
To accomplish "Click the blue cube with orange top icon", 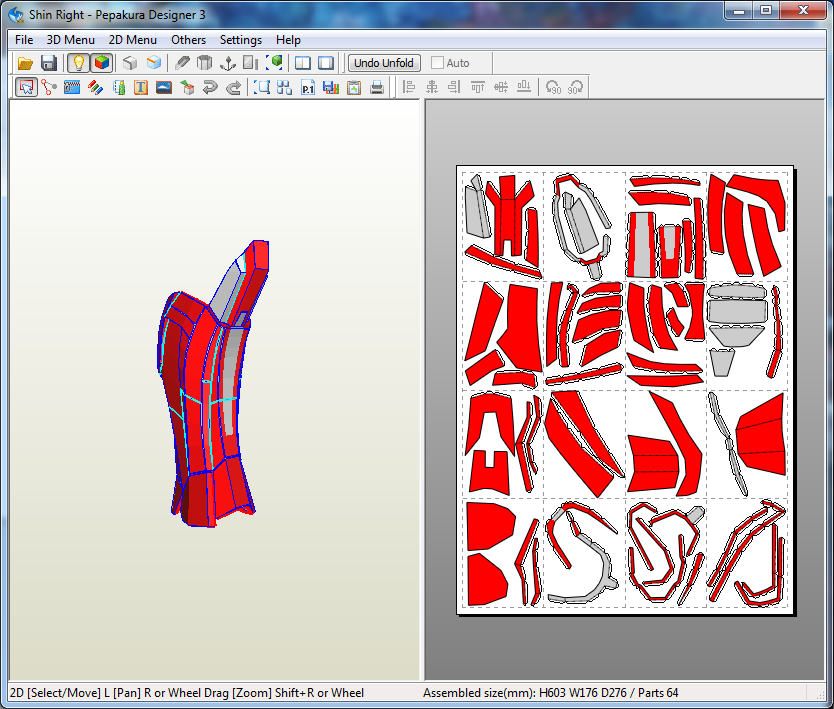I will point(154,63).
